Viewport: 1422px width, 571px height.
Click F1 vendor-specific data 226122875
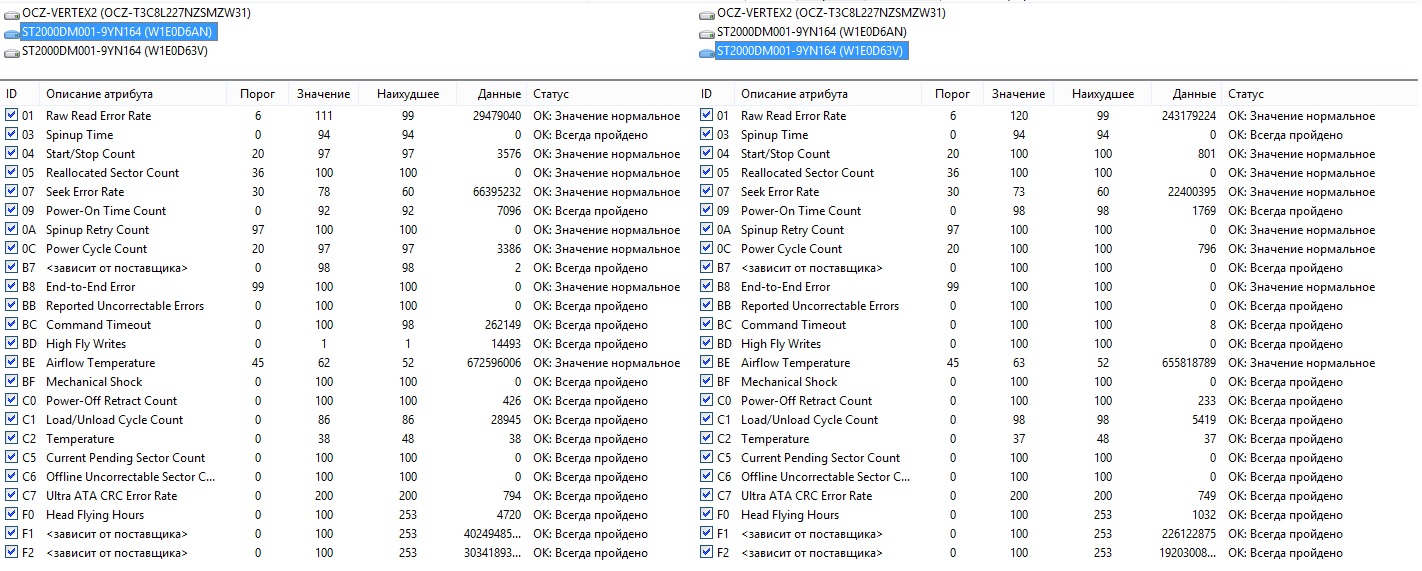pyautogui.click(x=1187, y=534)
